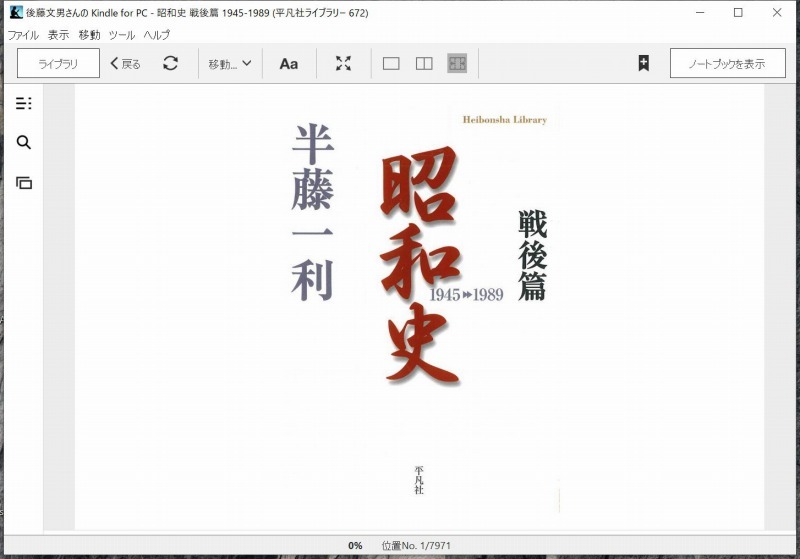Switch to single column view icon

point(391,63)
